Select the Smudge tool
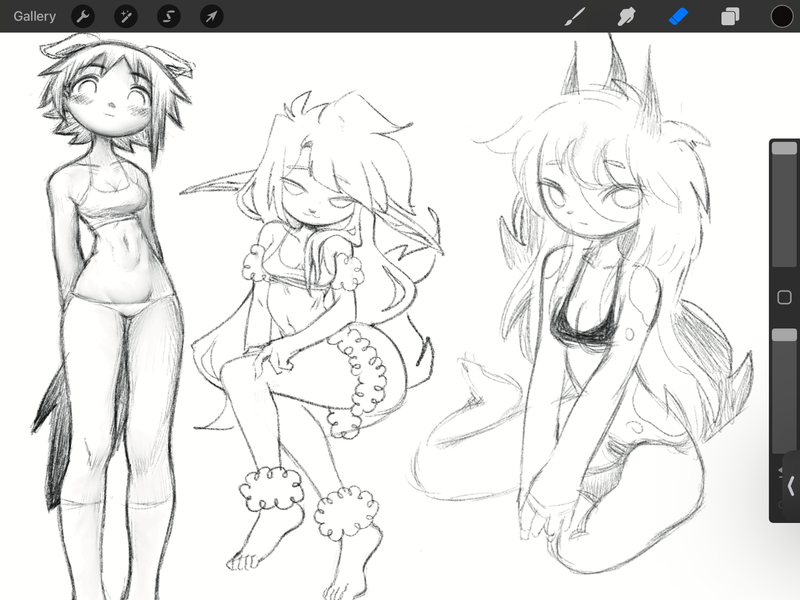The height and width of the screenshot is (600, 800). (627, 16)
